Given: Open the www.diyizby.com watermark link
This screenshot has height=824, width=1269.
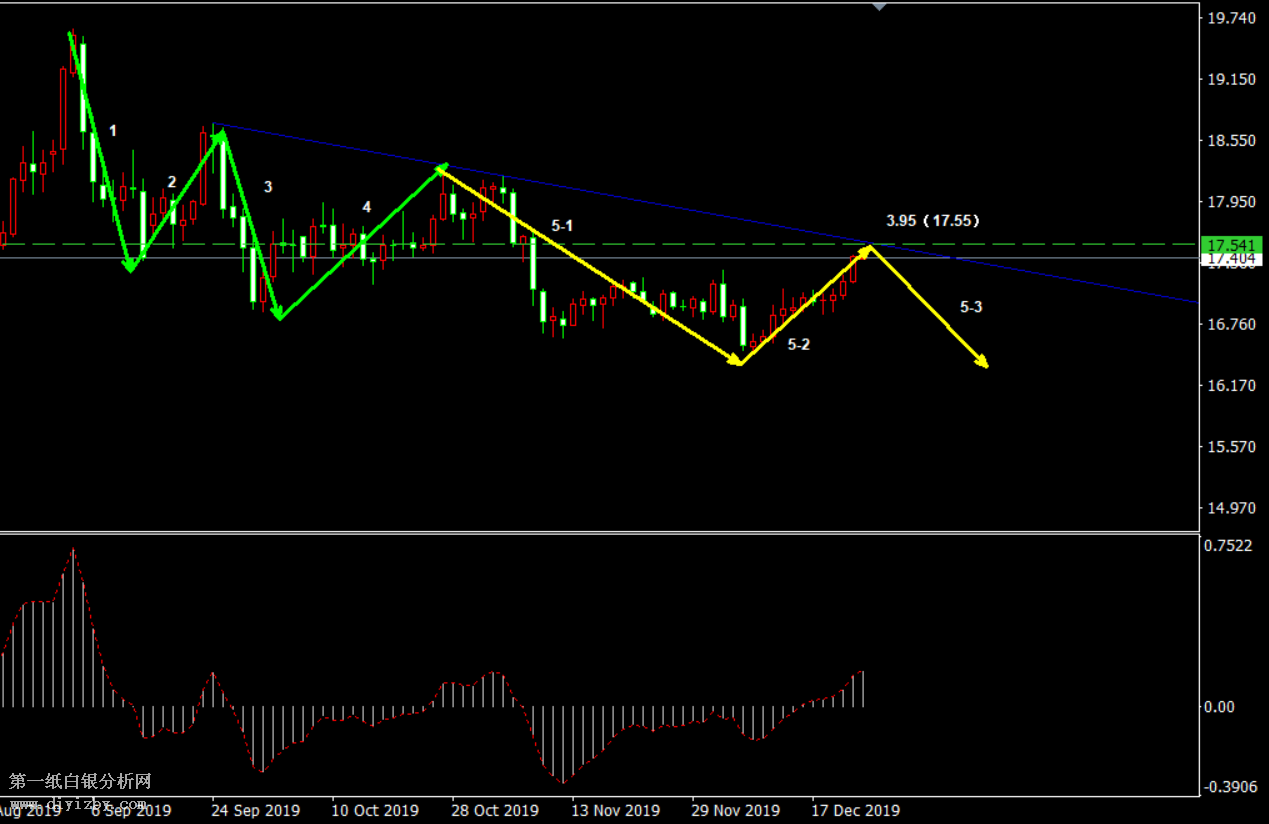Looking at the screenshot, I should click(x=78, y=803).
